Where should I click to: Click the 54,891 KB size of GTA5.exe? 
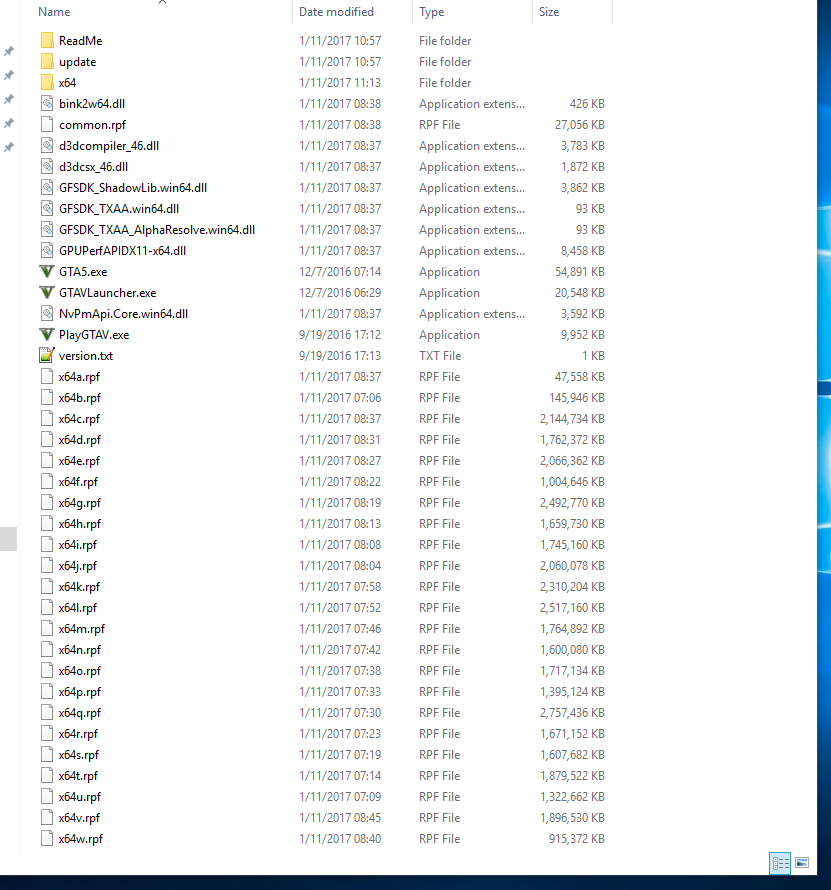click(x=580, y=272)
